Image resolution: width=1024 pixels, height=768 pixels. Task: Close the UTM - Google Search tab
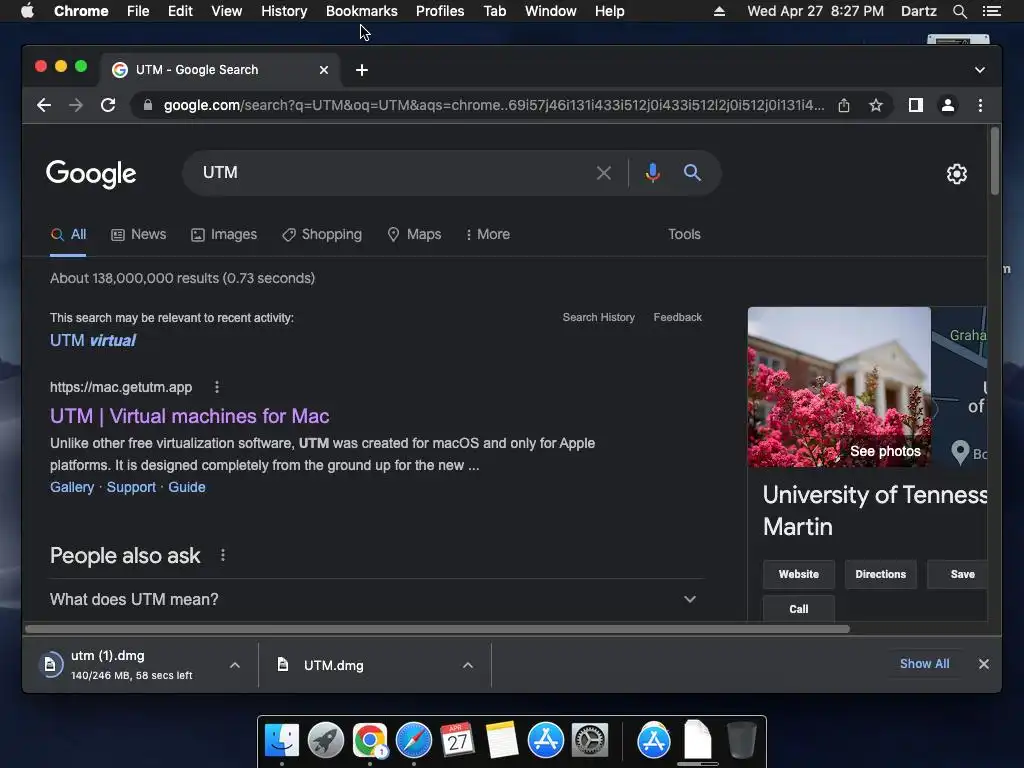pos(323,70)
